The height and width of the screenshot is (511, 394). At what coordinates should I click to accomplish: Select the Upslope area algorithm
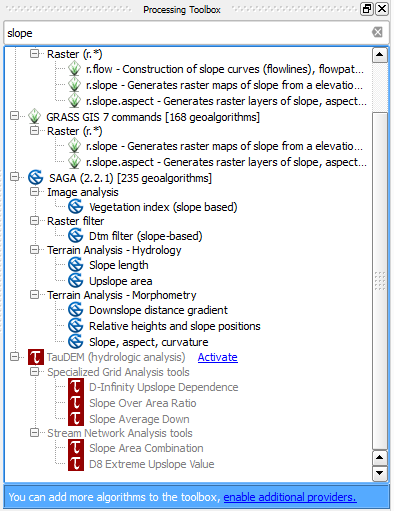click(121, 281)
